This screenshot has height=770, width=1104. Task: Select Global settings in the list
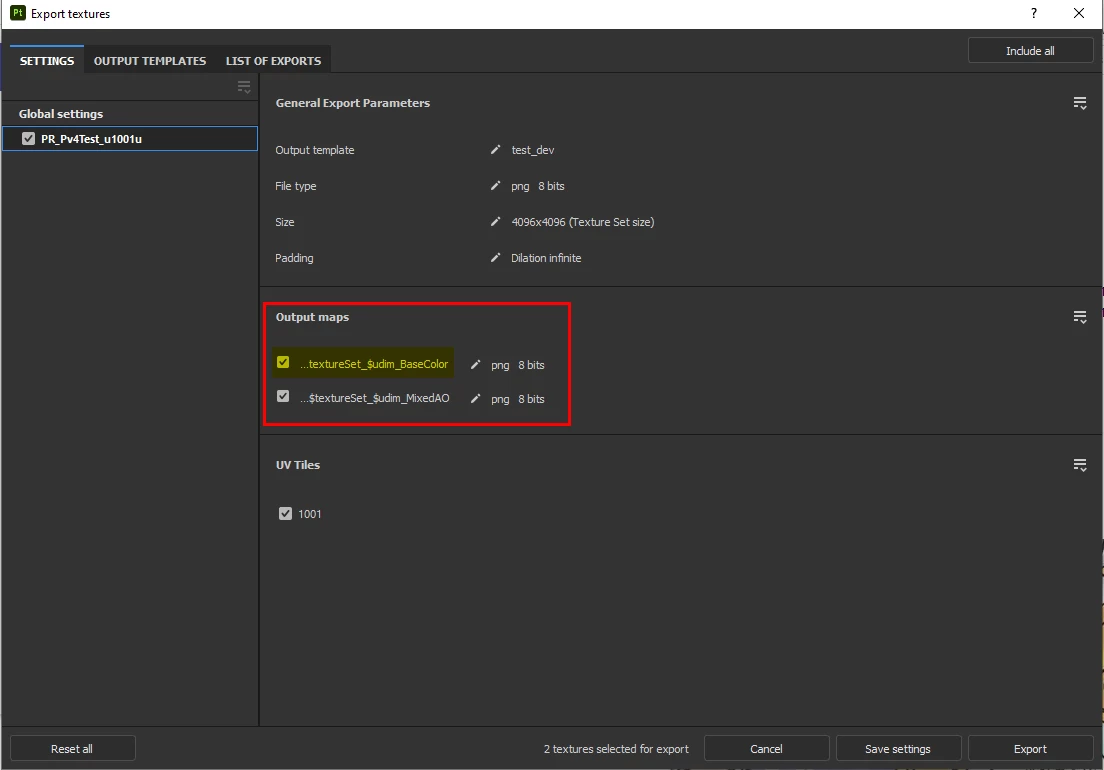click(x=61, y=114)
